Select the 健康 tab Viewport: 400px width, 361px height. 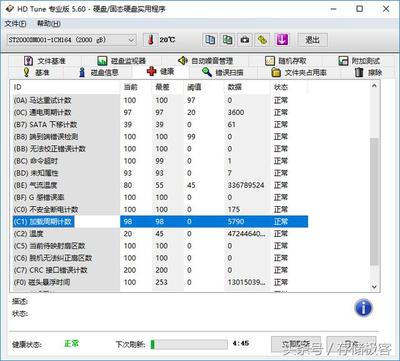pos(161,71)
